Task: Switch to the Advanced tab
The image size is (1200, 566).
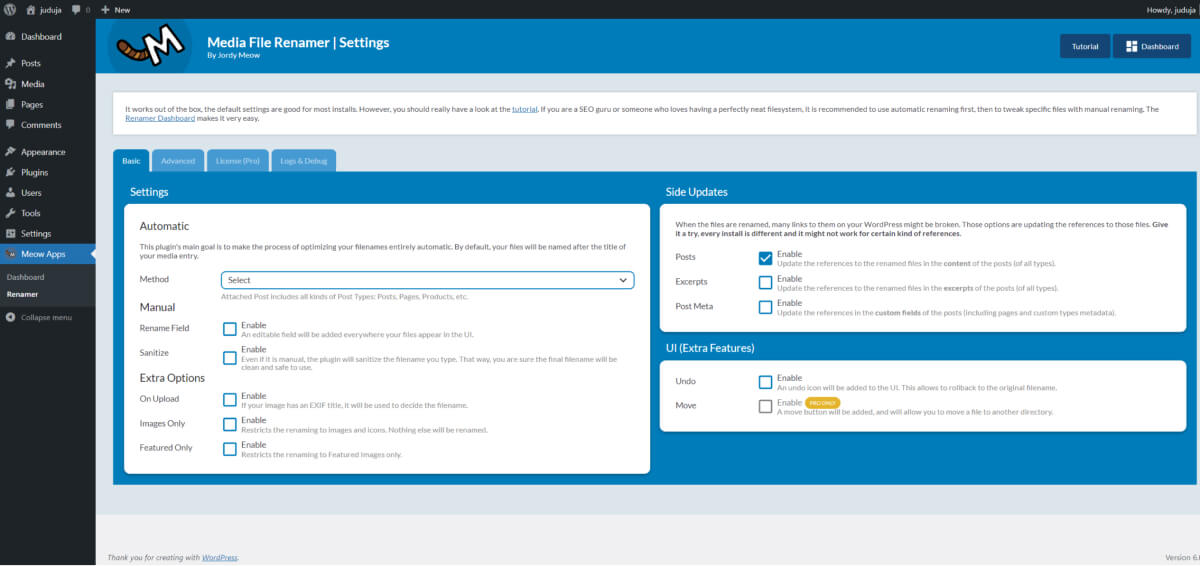Action: (178, 160)
